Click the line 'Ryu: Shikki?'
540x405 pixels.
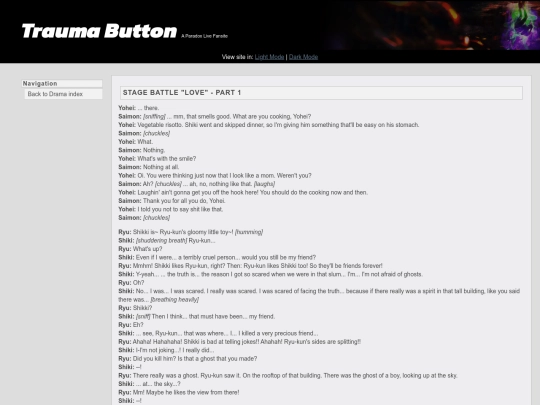(135, 308)
